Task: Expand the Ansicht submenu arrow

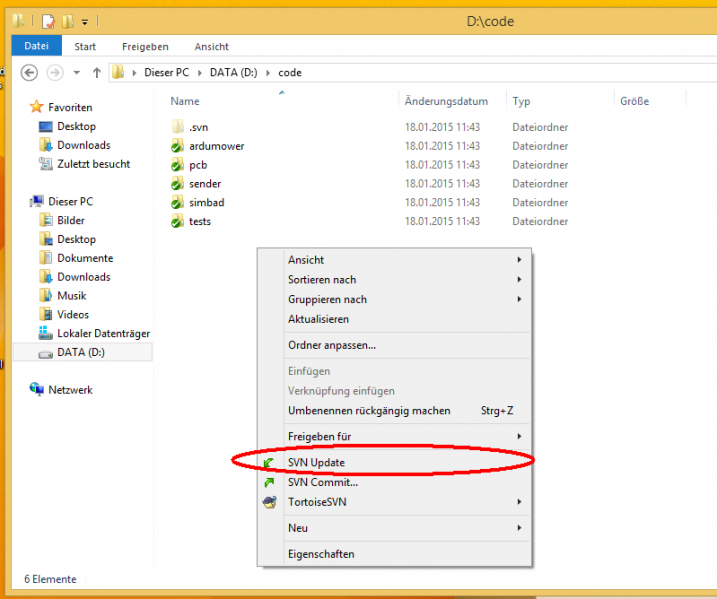Action: pyautogui.click(x=519, y=260)
